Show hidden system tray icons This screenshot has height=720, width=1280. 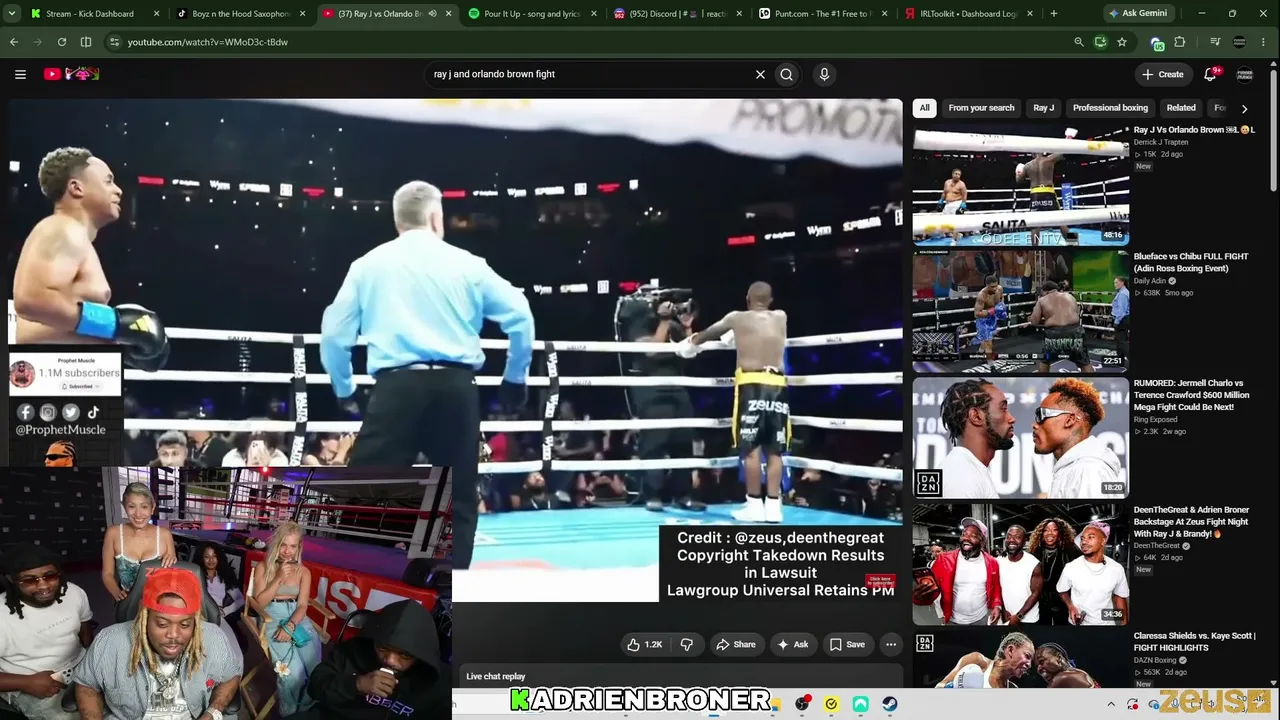coord(1110,704)
